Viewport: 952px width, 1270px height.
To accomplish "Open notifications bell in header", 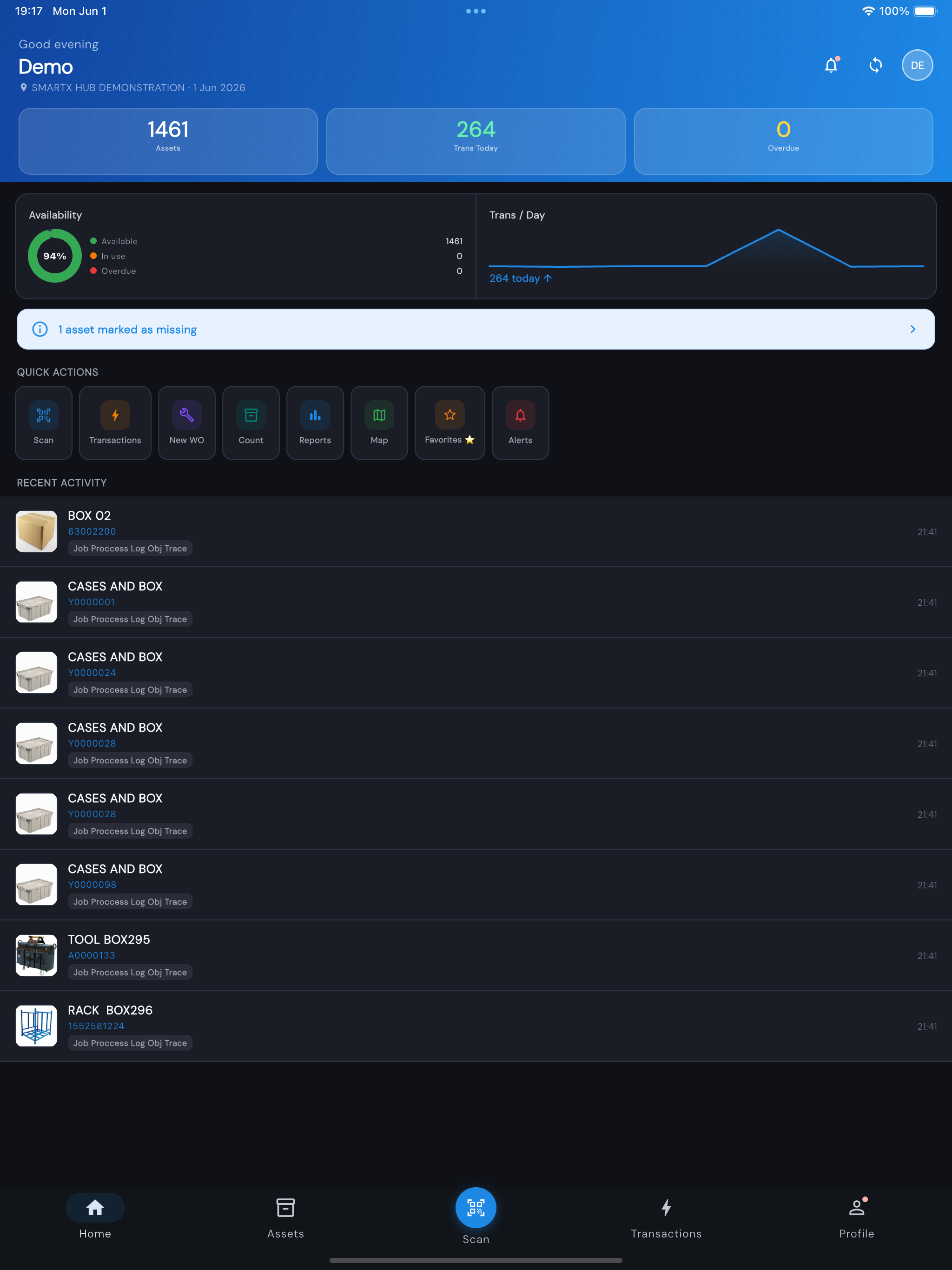I will pyautogui.click(x=831, y=66).
